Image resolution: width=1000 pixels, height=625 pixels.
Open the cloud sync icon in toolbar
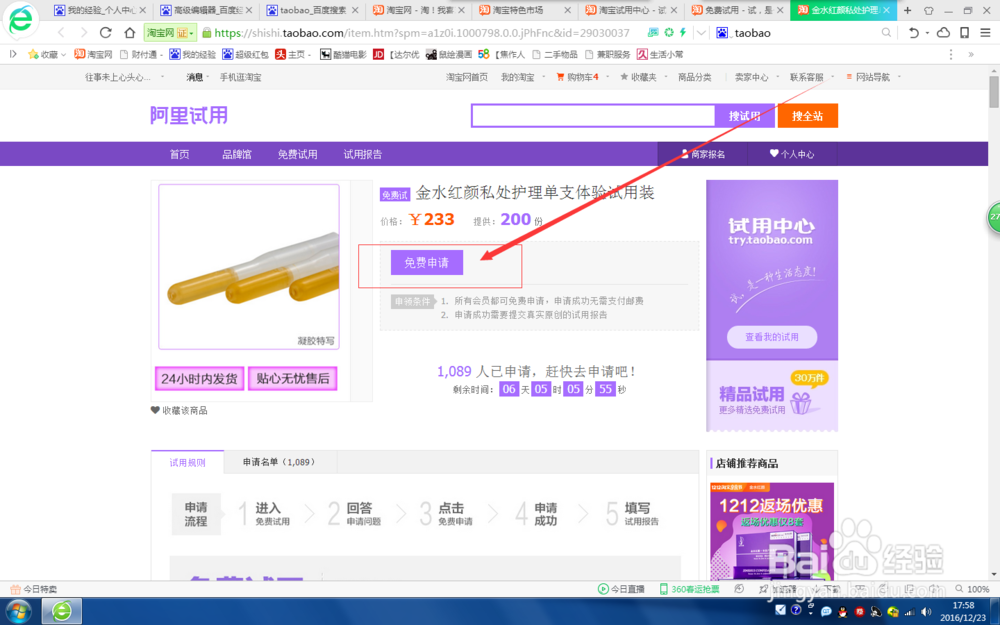[x=943, y=33]
